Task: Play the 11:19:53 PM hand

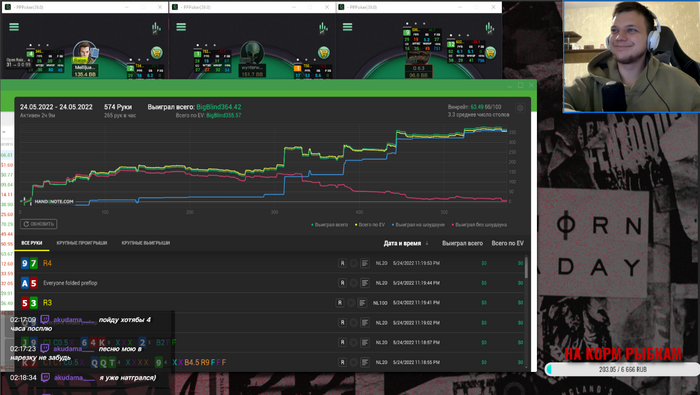Action: point(354,263)
